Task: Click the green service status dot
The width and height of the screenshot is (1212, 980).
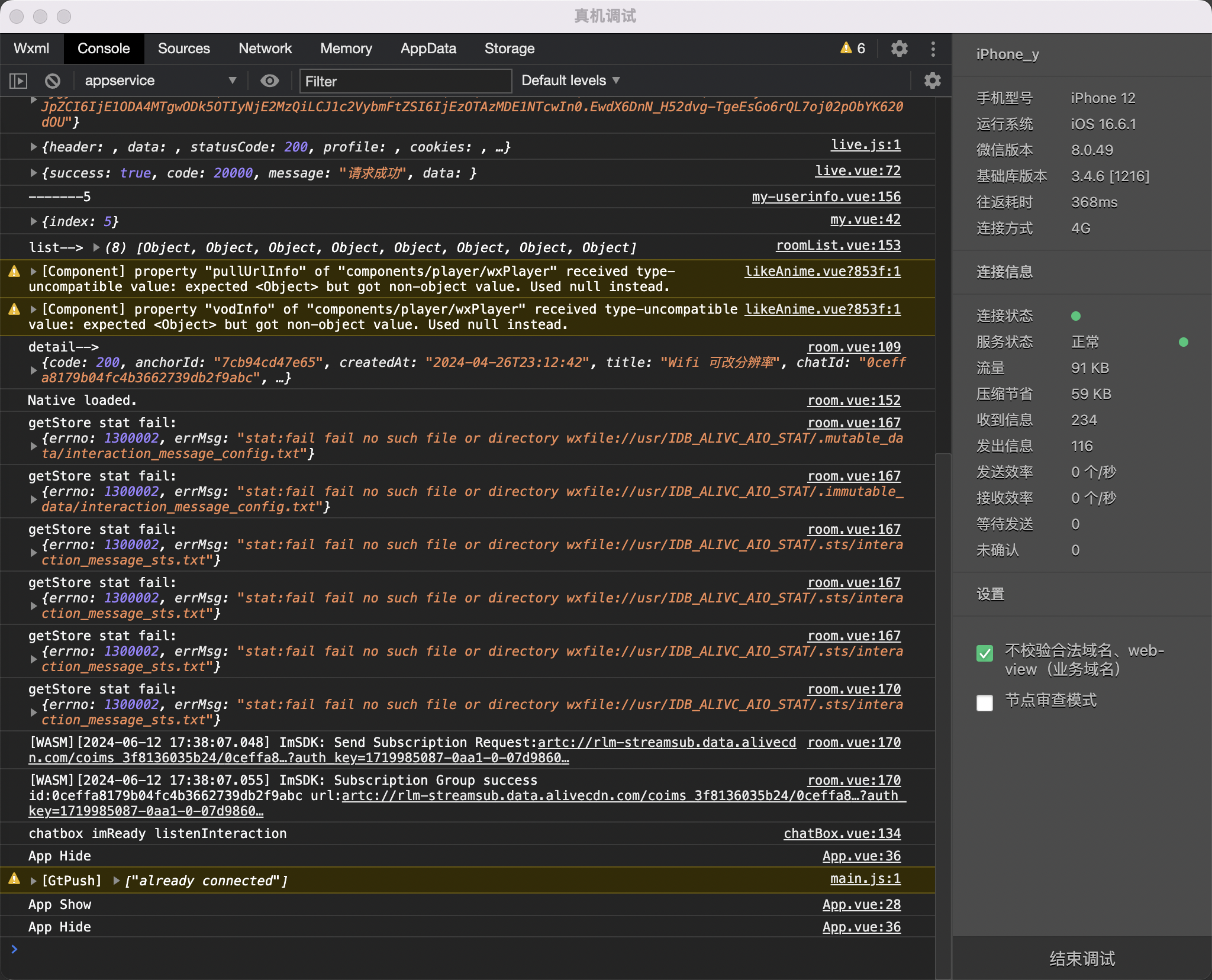Action: click(1184, 342)
